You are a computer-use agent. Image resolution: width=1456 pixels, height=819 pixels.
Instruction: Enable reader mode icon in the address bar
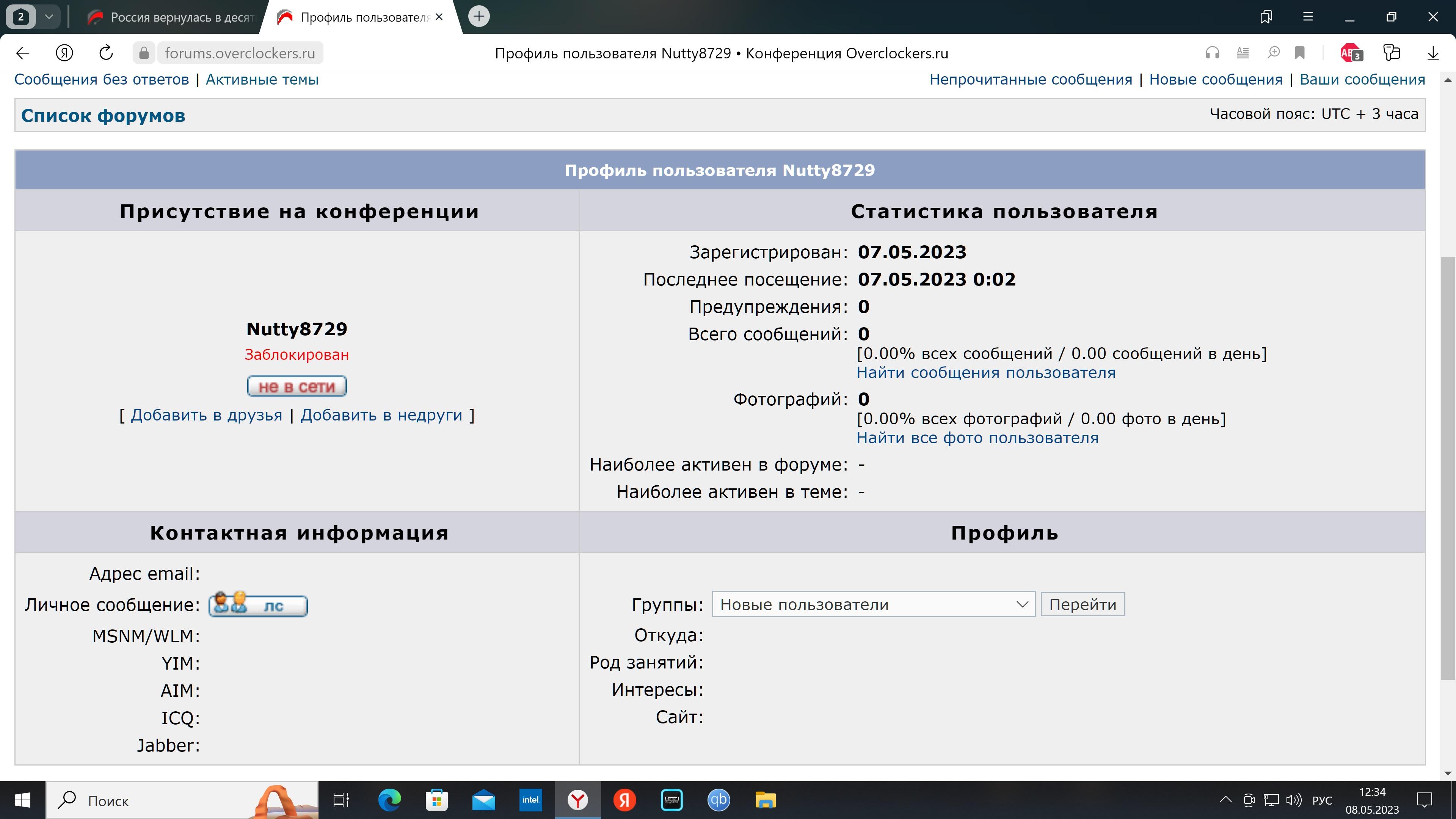tap(1243, 53)
